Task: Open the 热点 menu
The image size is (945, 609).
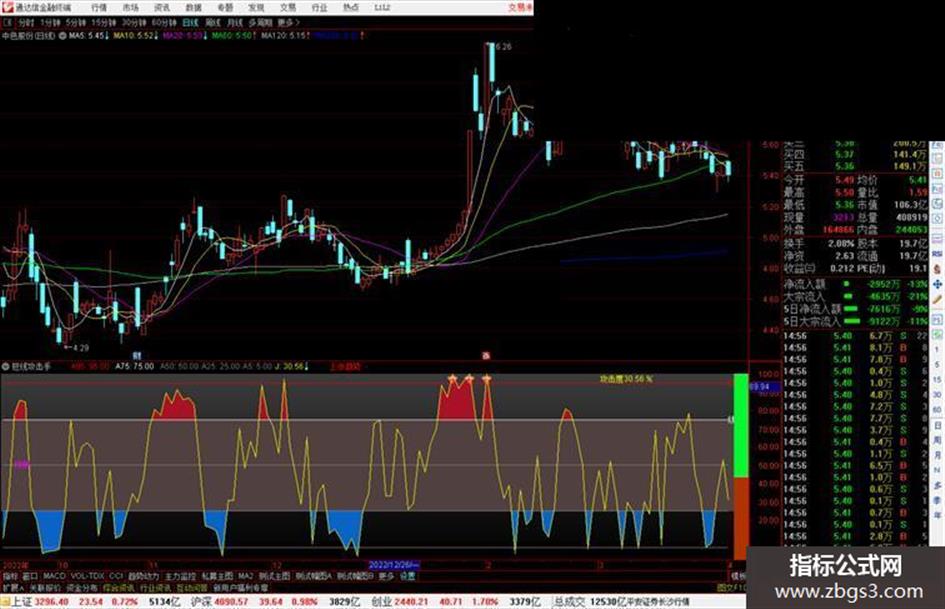Action: (x=351, y=7)
